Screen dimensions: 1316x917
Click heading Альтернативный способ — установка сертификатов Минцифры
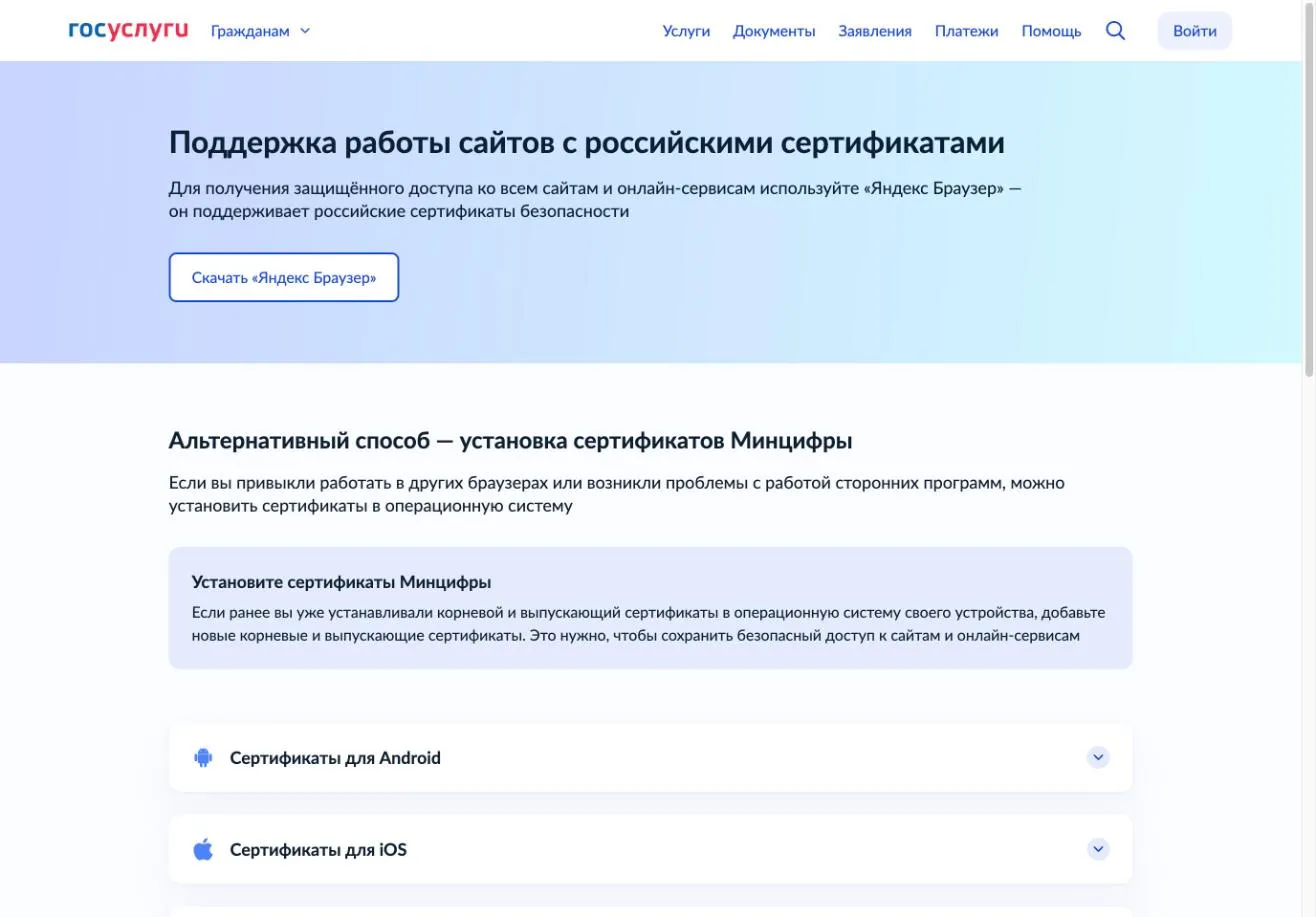point(511,441)
